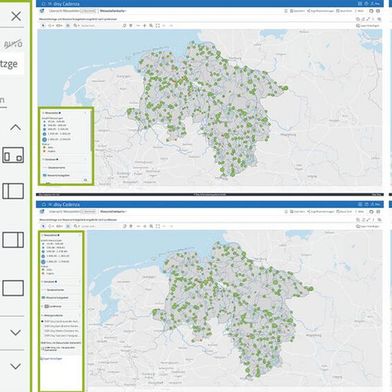This screenshot has width=392, height=392.
Task: Select the empty frame layout icon
Action: coord(13,288)
